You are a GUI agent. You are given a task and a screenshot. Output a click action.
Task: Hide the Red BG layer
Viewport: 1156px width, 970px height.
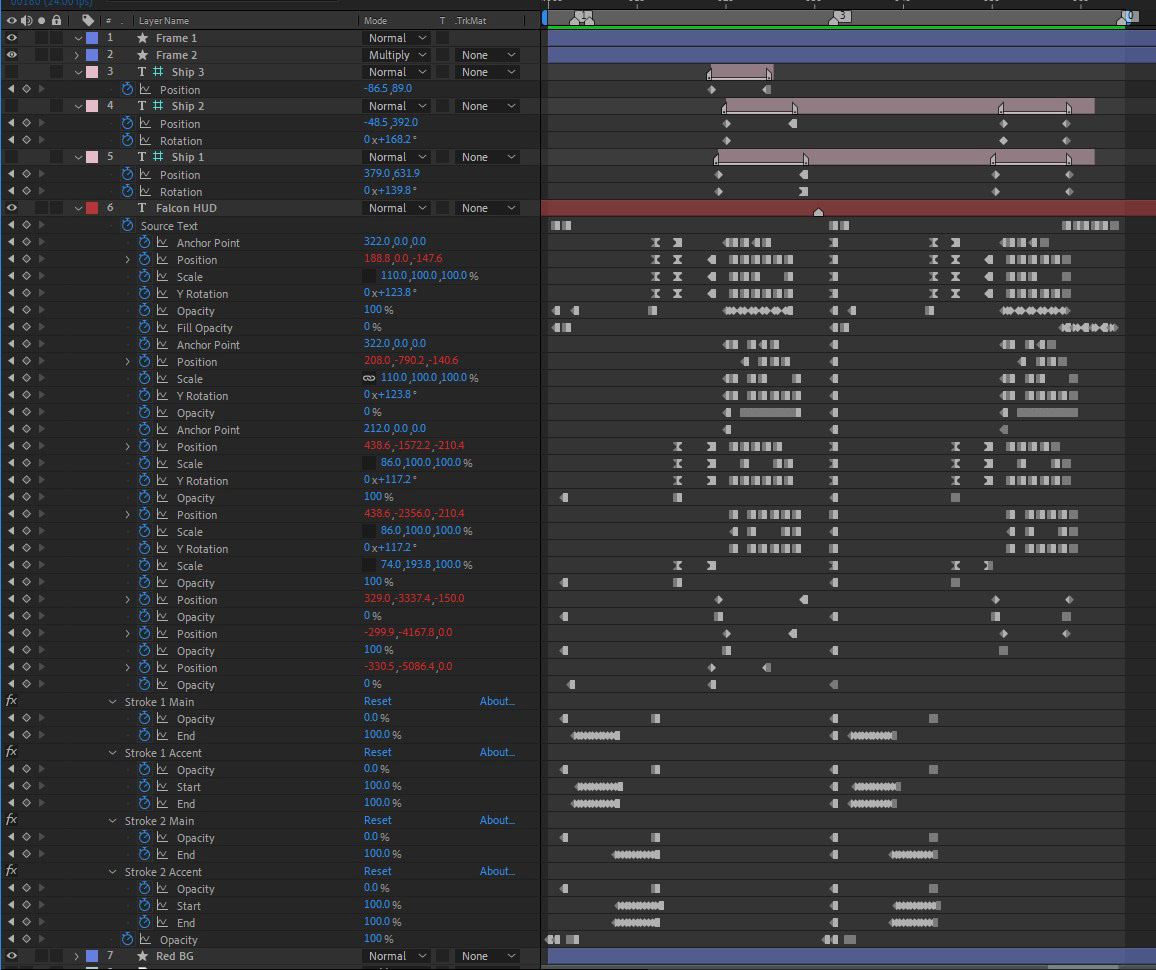click(11, 956)
